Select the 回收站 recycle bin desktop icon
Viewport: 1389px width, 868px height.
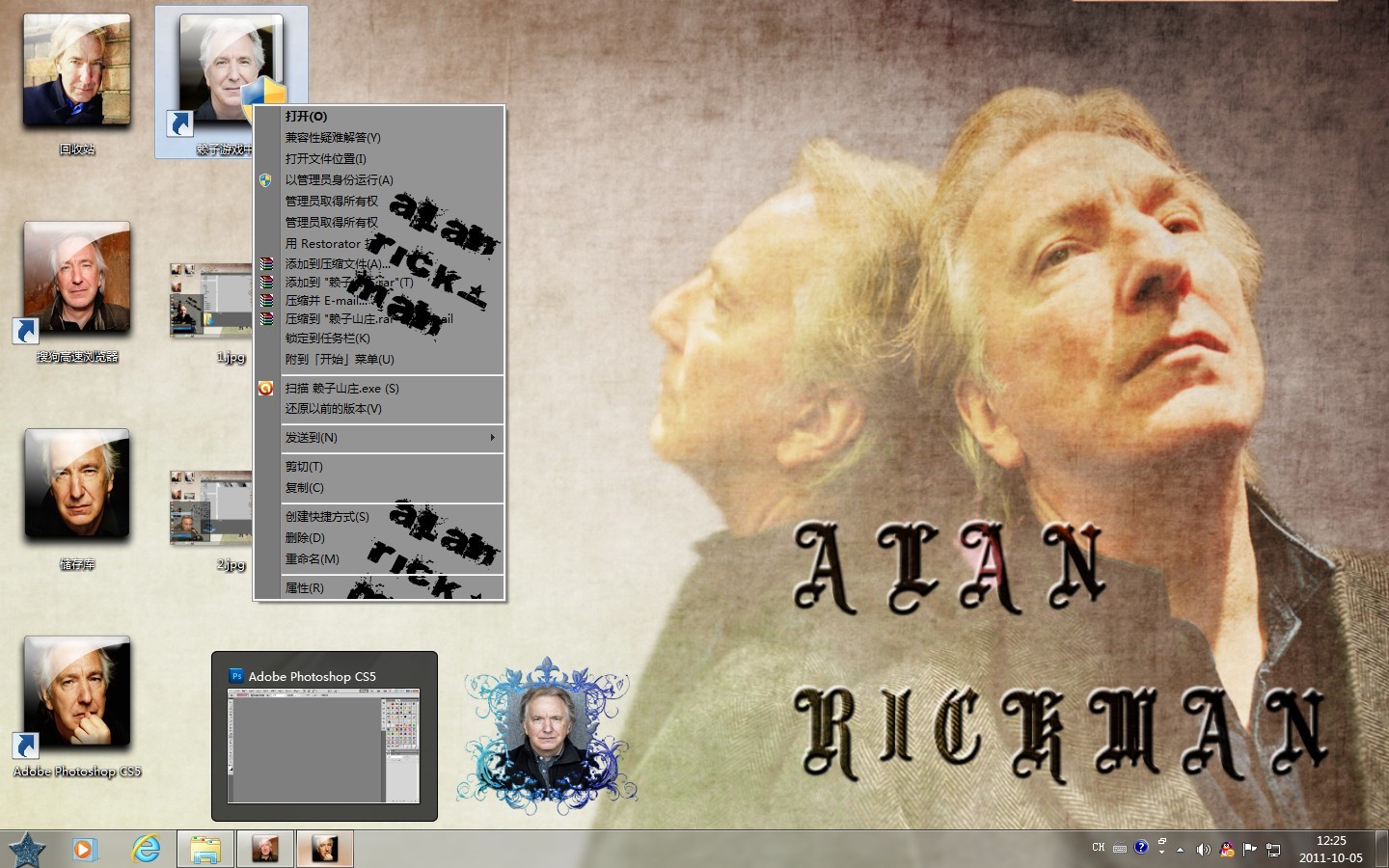click(x=77, y=82)
